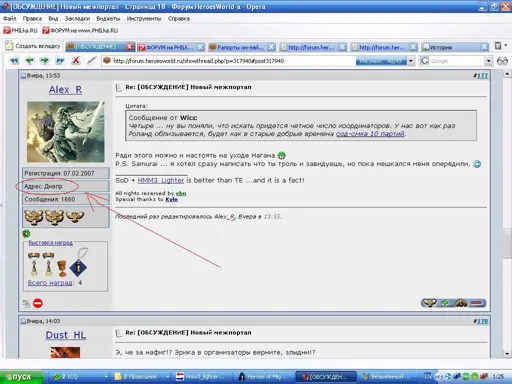Screen dimensions: 512x384
Task: Open the Правка menu
Action: 32,19
